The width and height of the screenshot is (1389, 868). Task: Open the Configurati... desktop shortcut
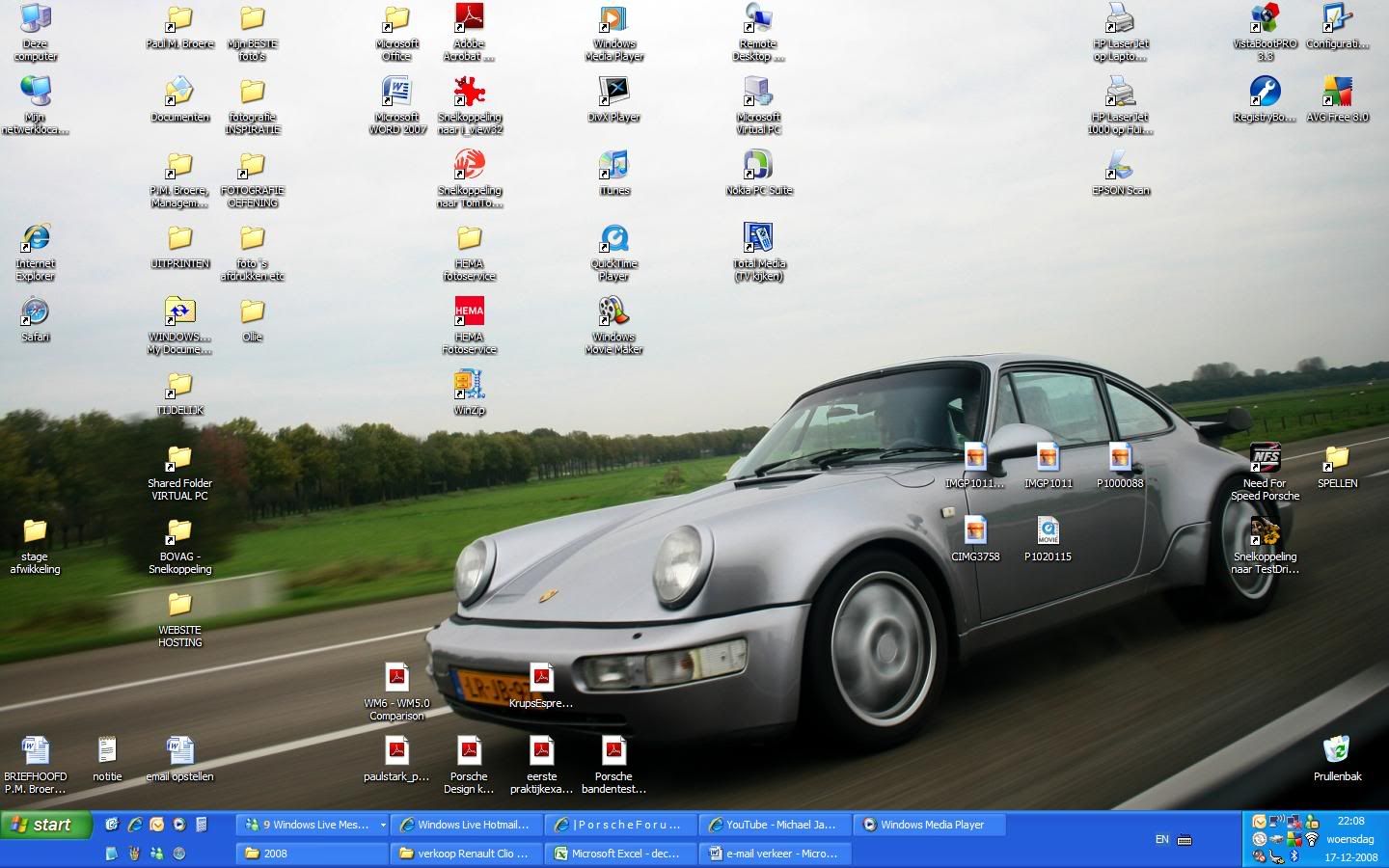tap(1337, 26)
